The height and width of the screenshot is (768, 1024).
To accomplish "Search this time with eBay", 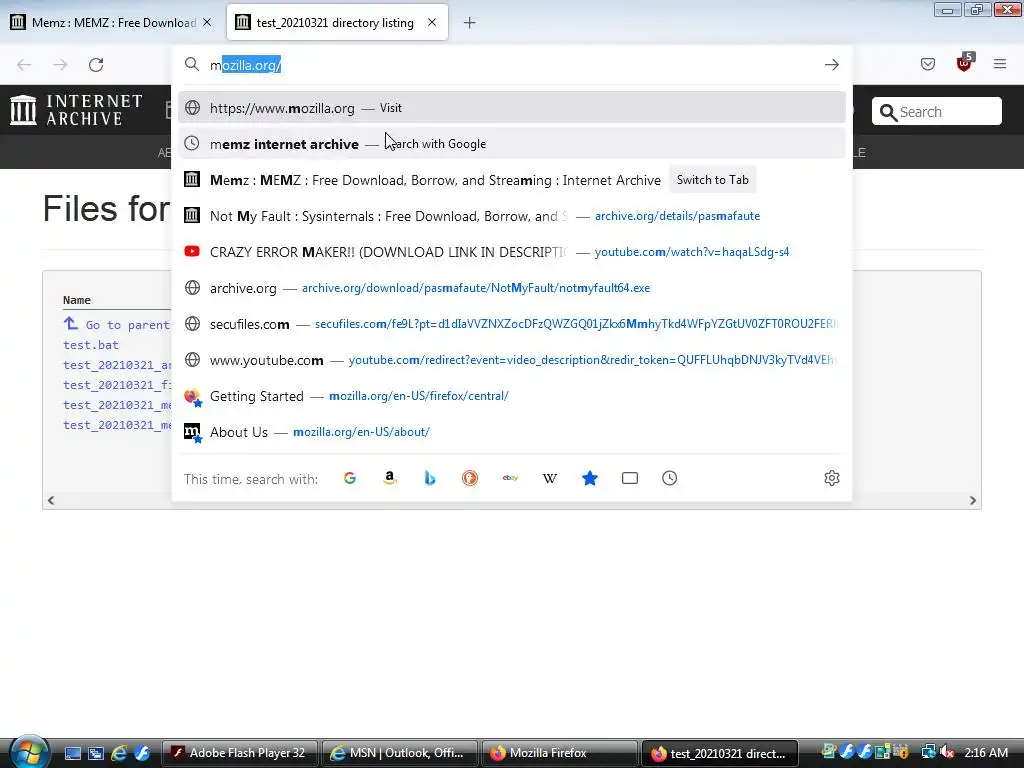I will tap(510, 478).
